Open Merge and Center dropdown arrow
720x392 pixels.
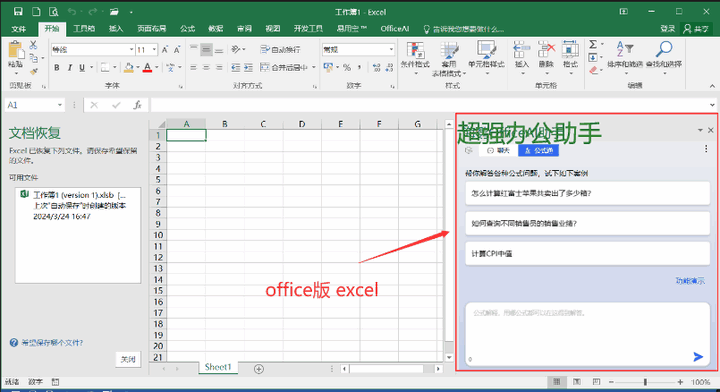click(x=314, y=67)
